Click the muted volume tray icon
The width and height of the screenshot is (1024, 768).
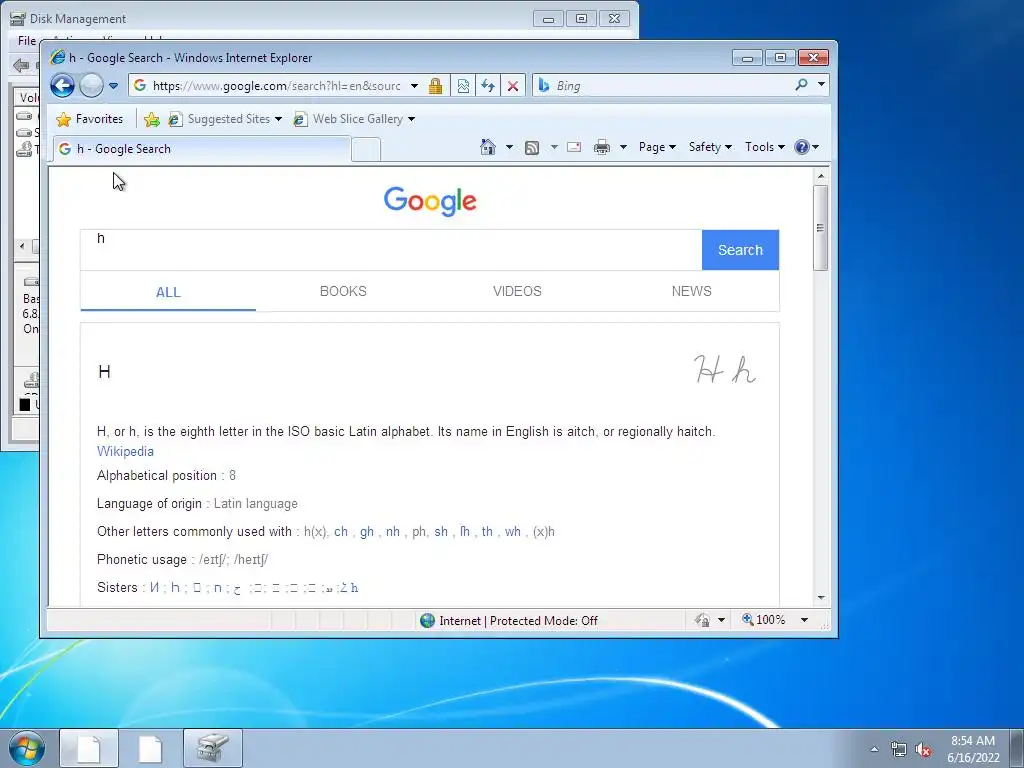pos(923,749)
